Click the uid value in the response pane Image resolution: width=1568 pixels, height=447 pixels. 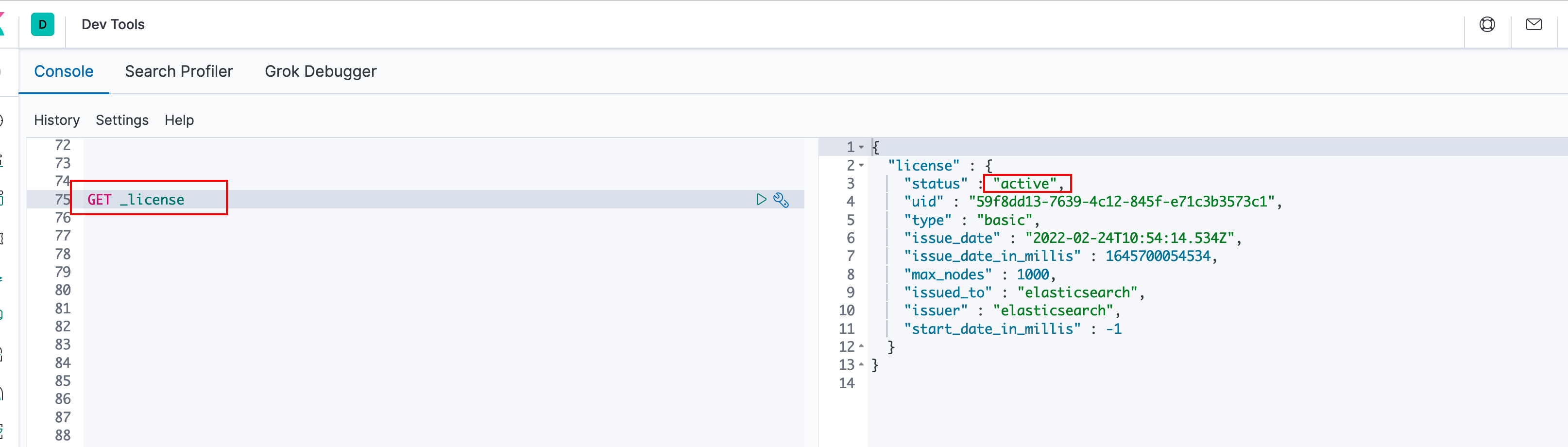pos(1121,202)
